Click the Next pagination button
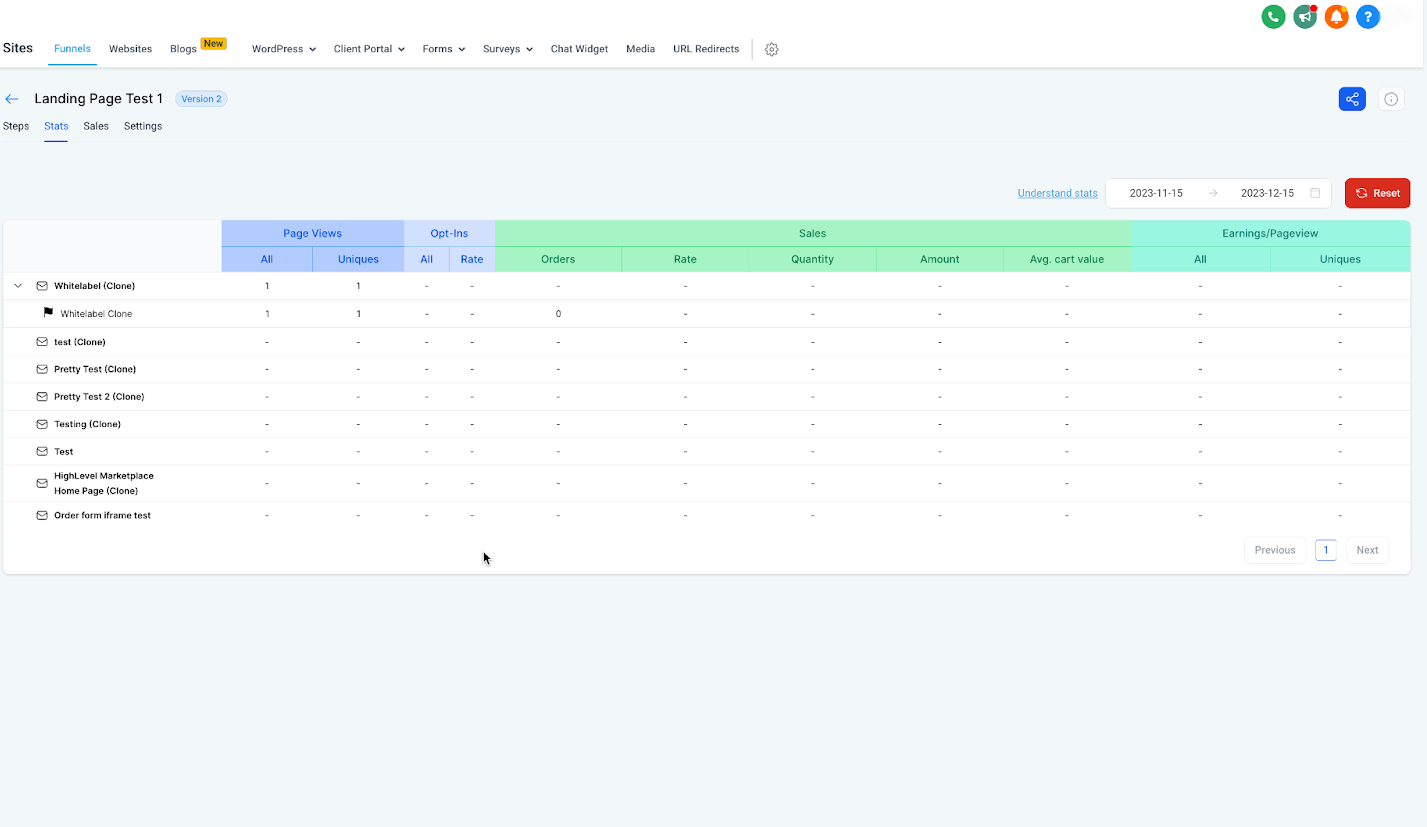Screen dimensions: 1427x827 coord(1367,550)
